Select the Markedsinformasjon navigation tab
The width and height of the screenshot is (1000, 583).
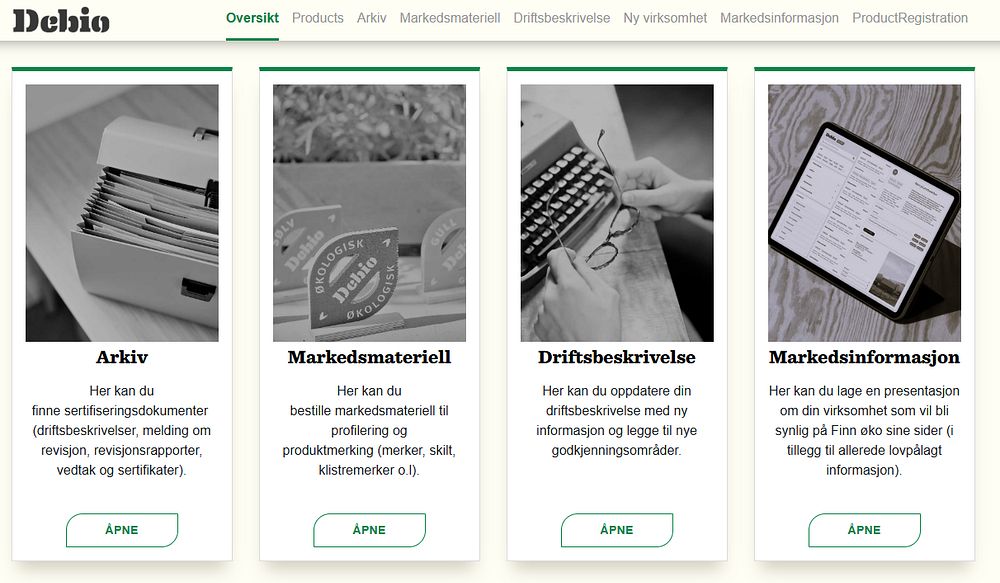pos(779,18)
